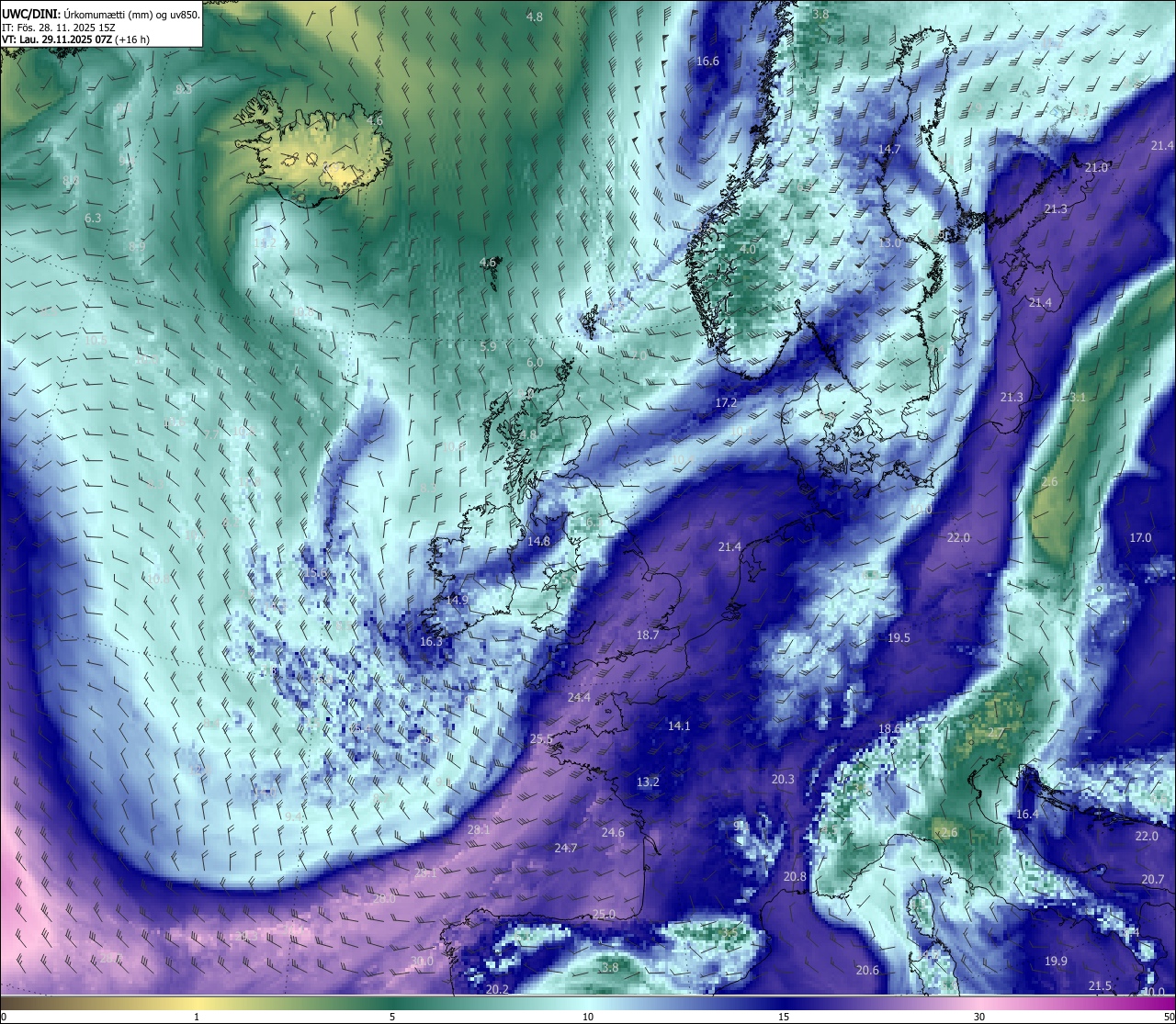Click the map value '14.1'
Image resolution: width=1176 pixels, height=1024 pixels.
pyautogui.click(x=678, y=726)
